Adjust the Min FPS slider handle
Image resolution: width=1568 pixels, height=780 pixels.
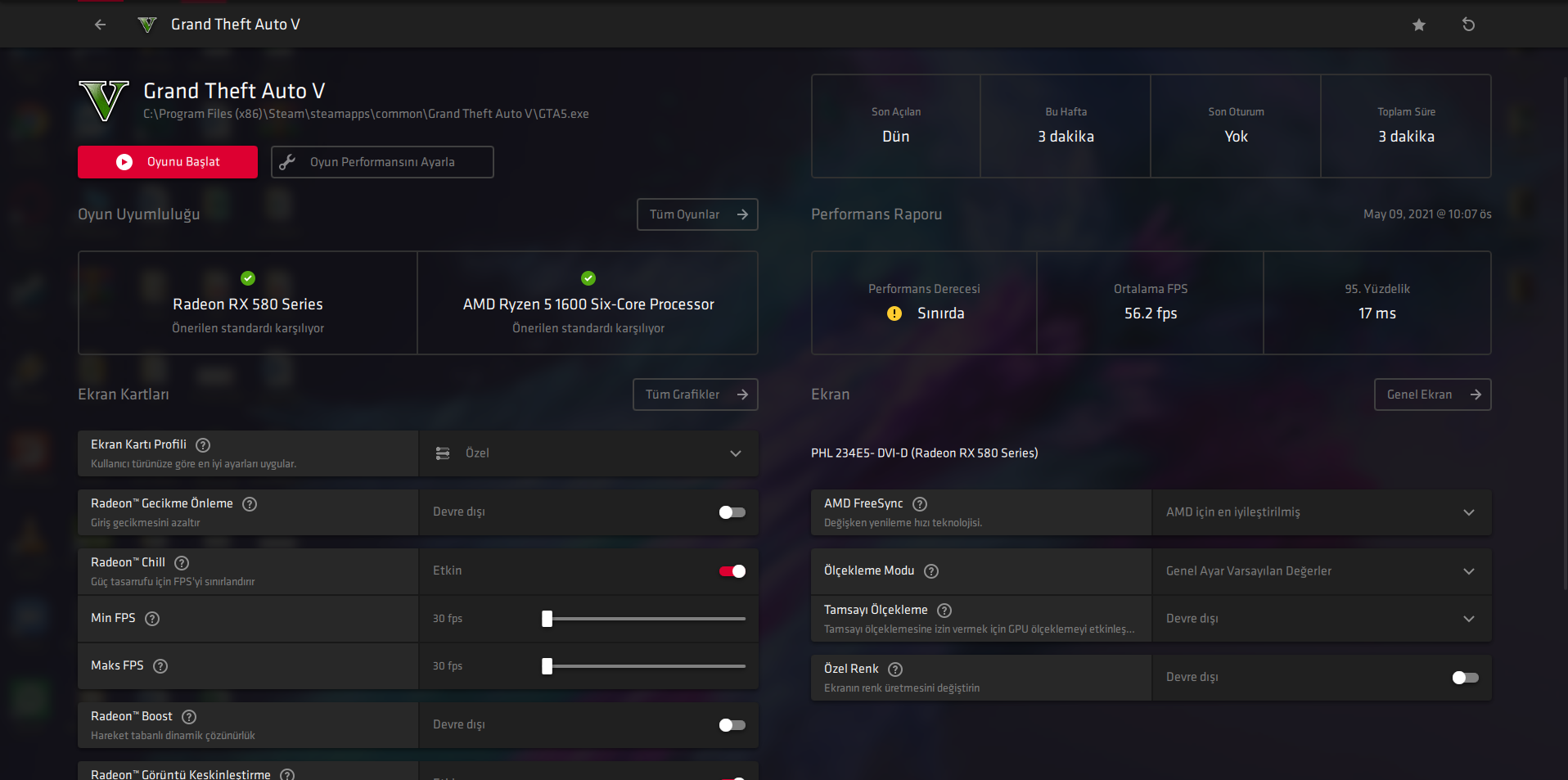point(547,619)
